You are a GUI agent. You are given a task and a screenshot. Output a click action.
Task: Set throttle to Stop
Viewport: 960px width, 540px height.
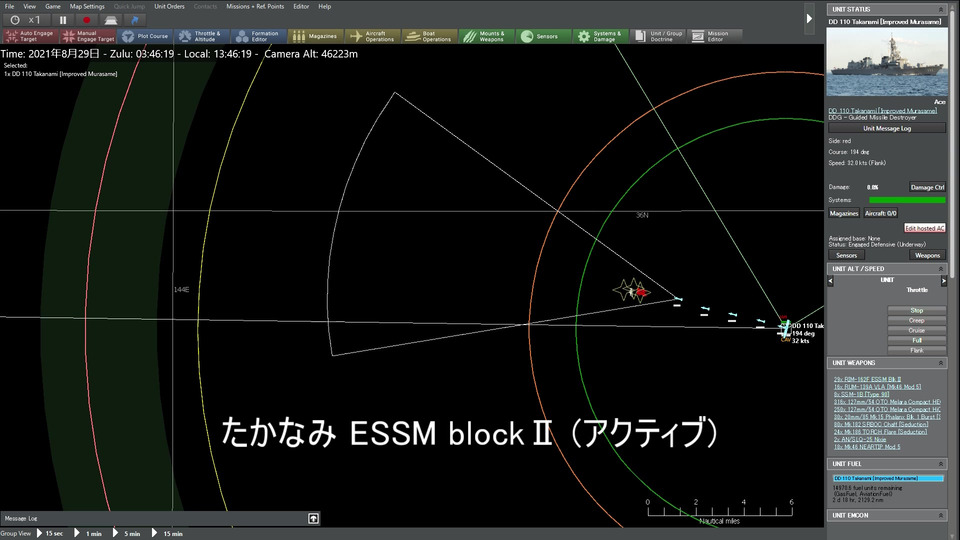tap(916, 310)
